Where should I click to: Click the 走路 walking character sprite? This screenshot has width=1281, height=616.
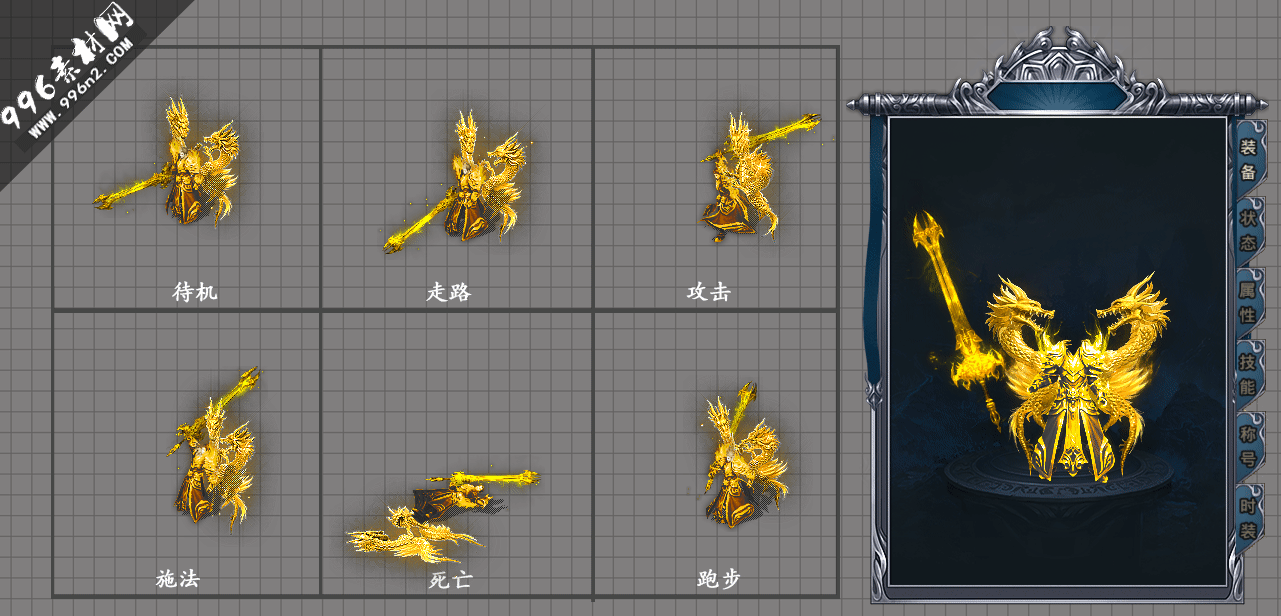[457, 180]
